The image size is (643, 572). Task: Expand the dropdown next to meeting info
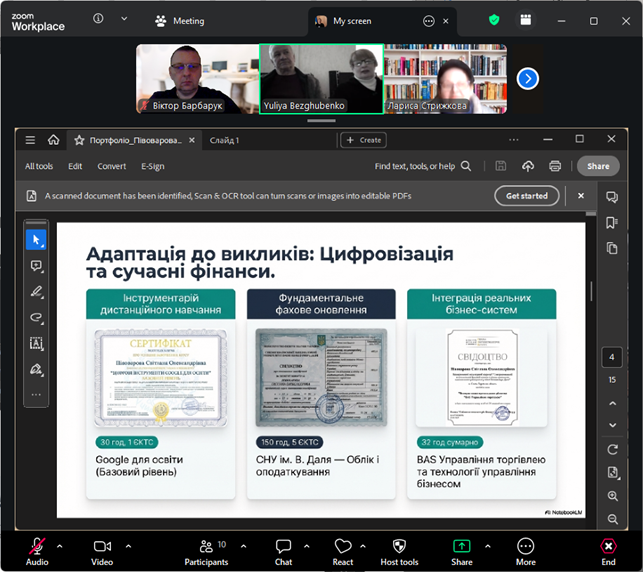tap(124, 18)
